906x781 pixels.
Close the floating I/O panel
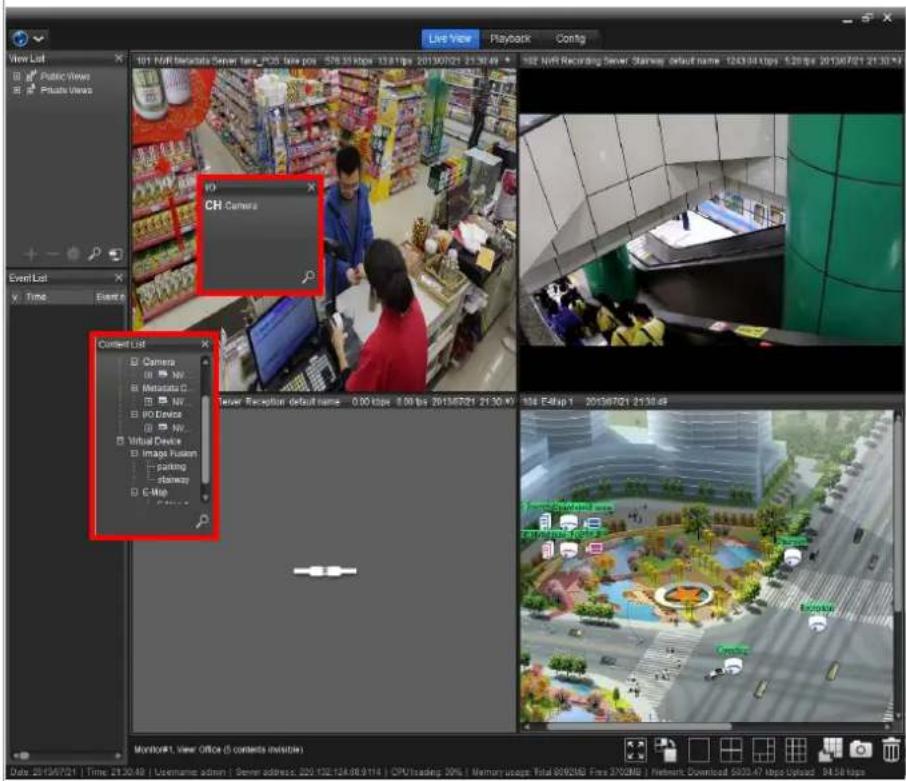click(311, 187)
